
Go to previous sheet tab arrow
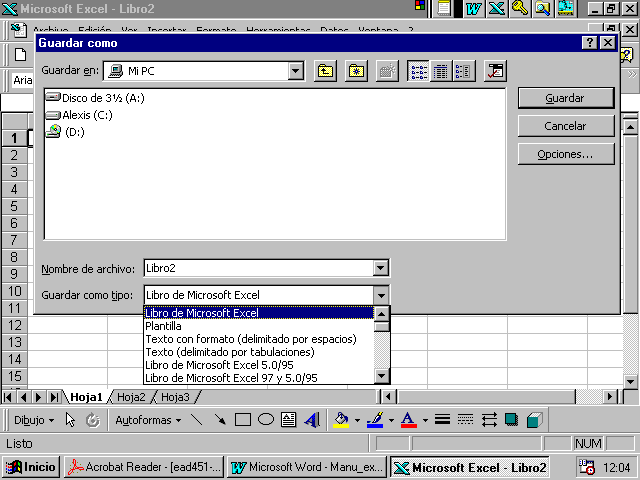point(24,397)
